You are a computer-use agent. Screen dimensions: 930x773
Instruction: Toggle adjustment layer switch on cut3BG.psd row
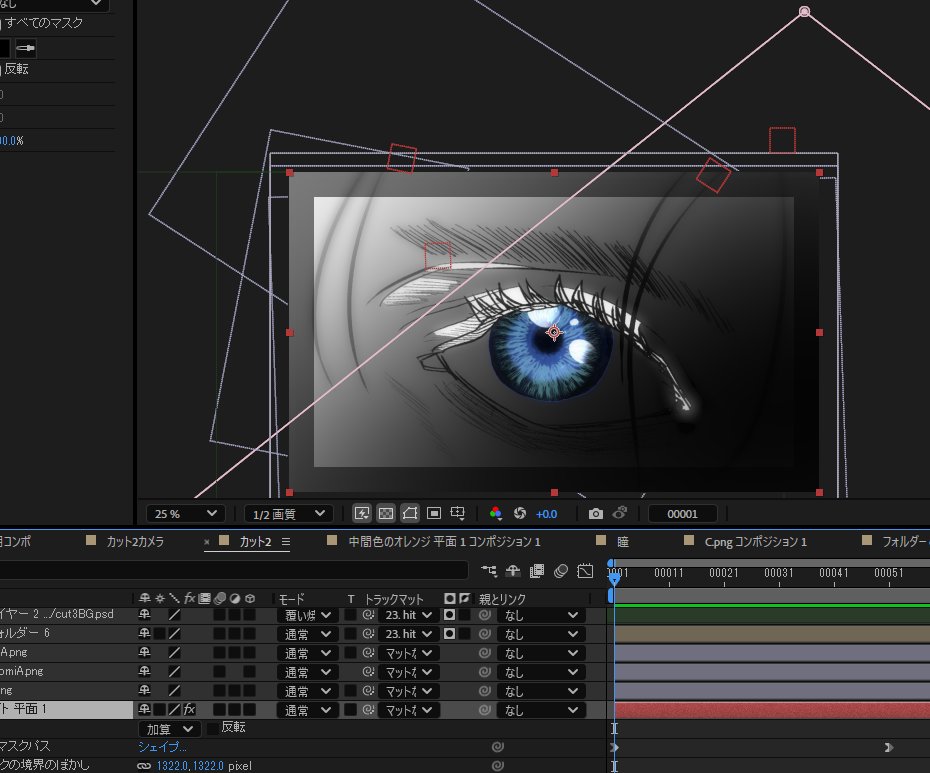235,615
